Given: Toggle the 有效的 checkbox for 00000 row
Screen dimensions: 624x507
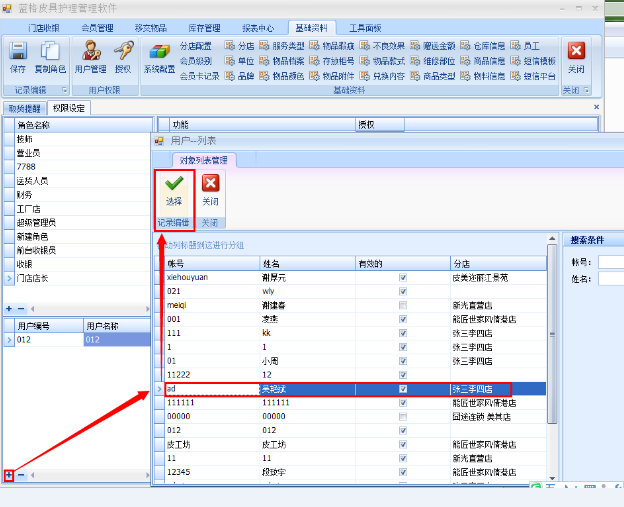Looking at the screenshot, I should pos(403,416).
